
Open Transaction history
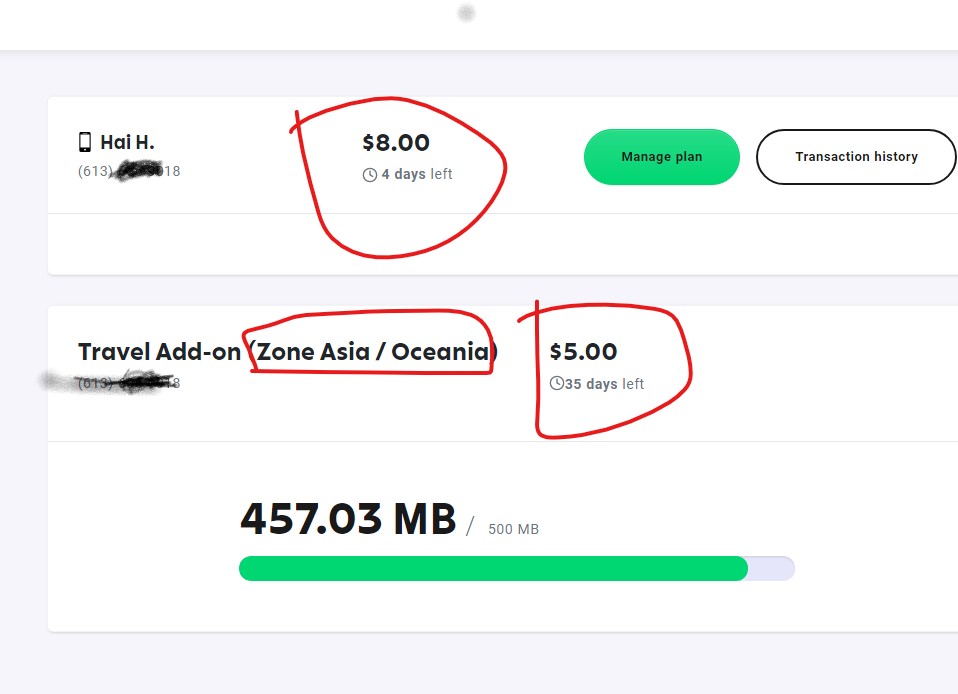[855, 157]
